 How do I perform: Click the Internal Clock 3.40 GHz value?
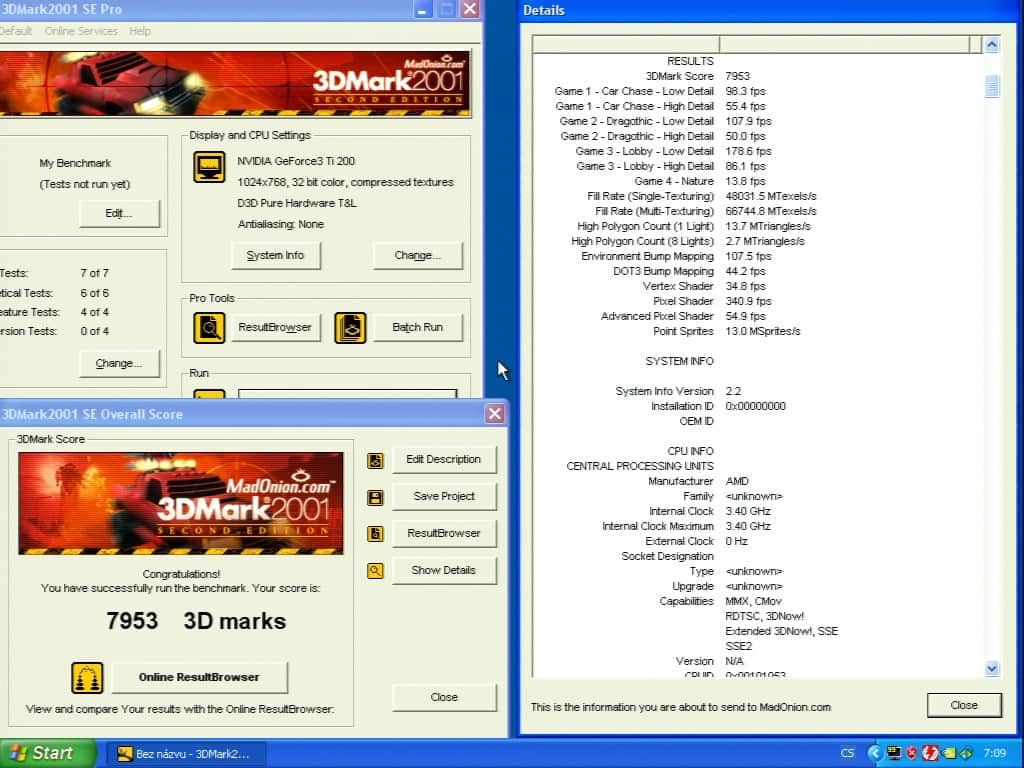click(x=748, y=511)
